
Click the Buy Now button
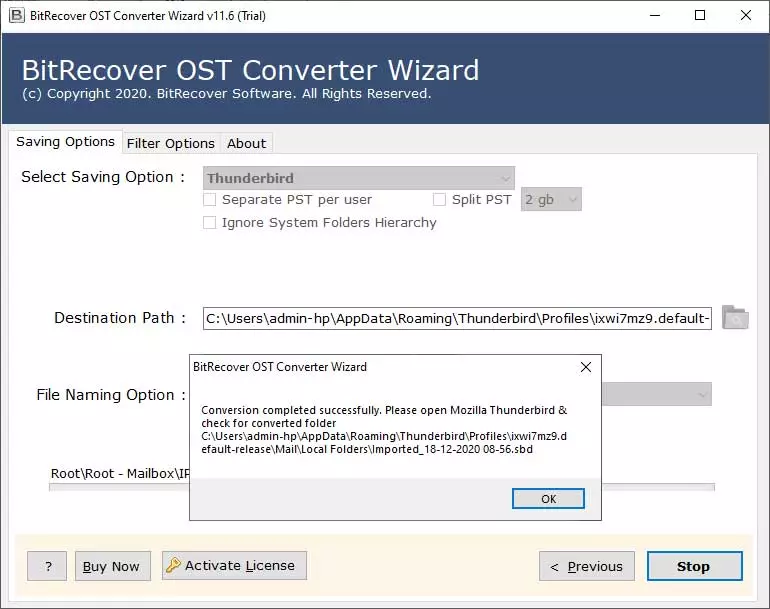[112, 566]
